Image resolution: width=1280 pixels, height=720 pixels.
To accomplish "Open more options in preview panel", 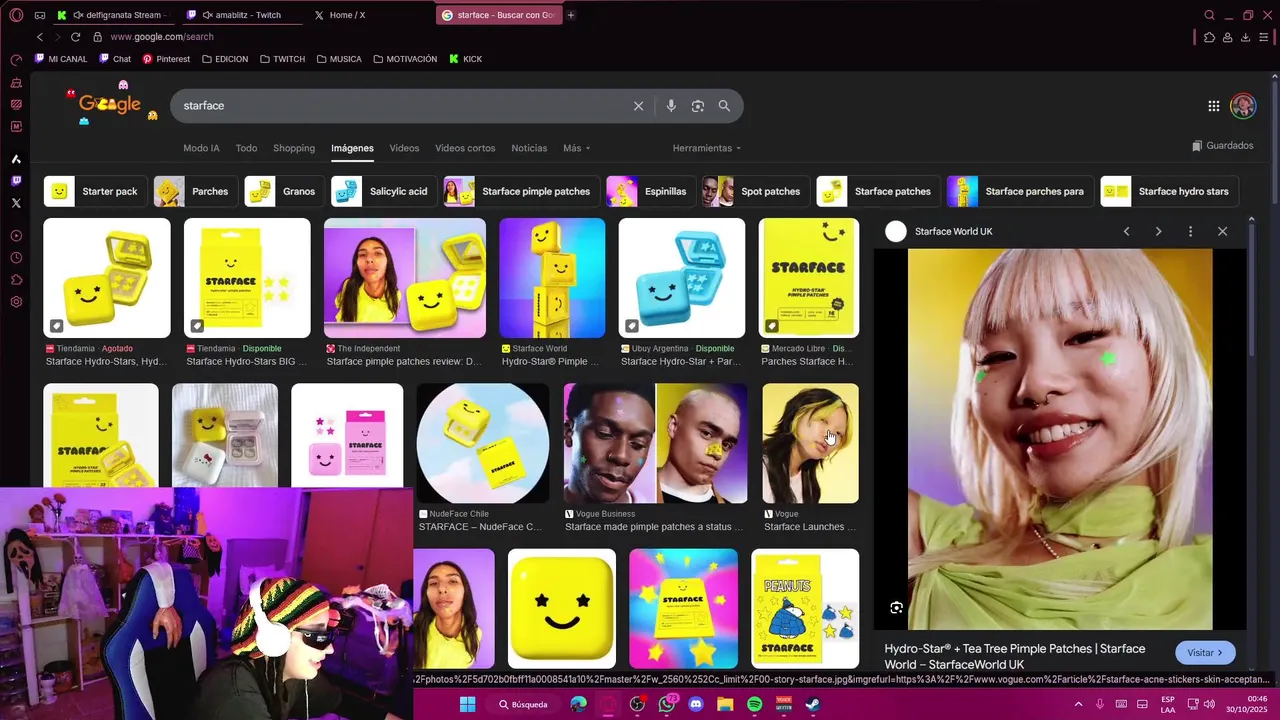I will 1190,231.
